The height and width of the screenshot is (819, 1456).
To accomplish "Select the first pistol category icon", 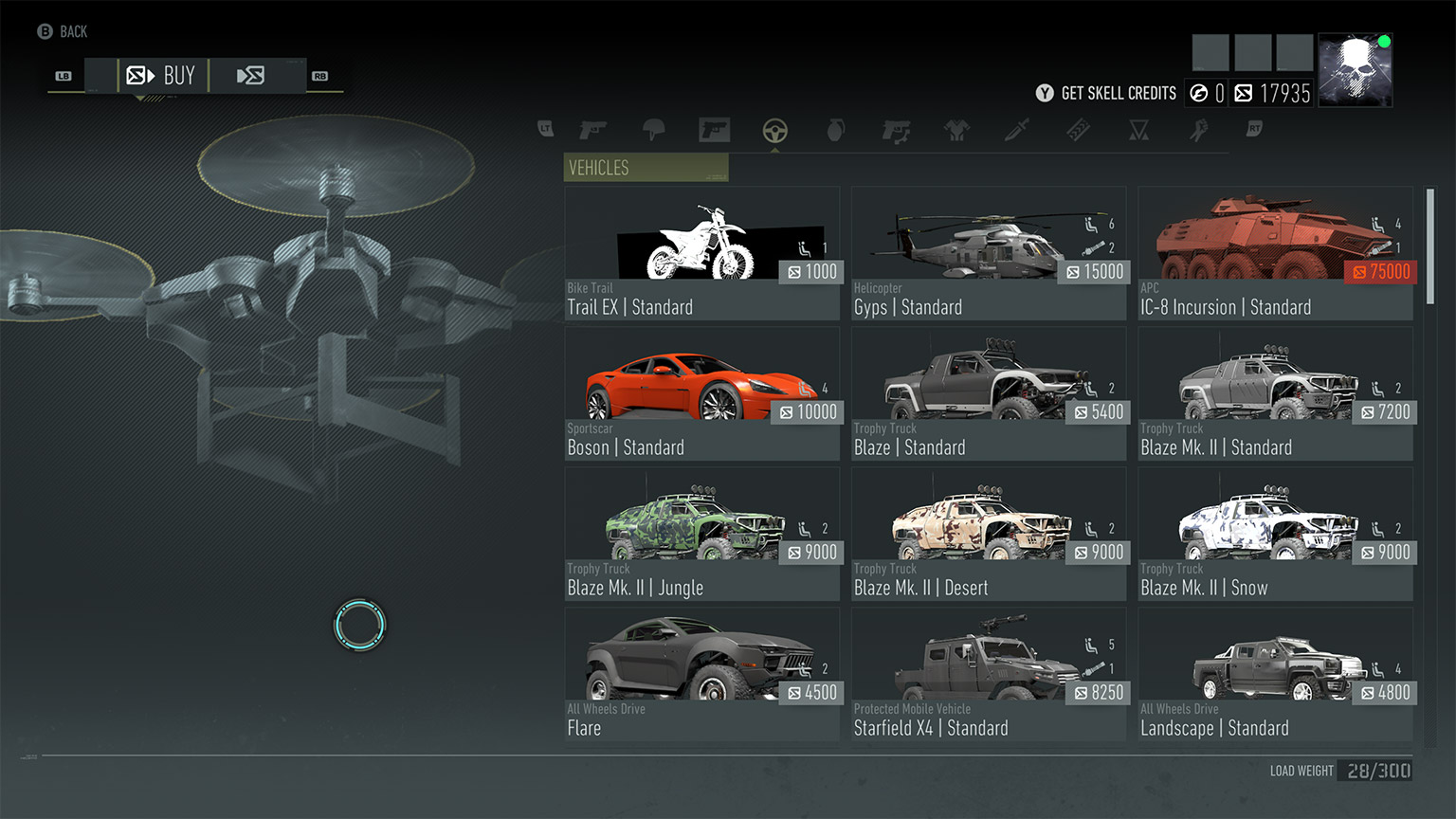I will click(592, 130).
